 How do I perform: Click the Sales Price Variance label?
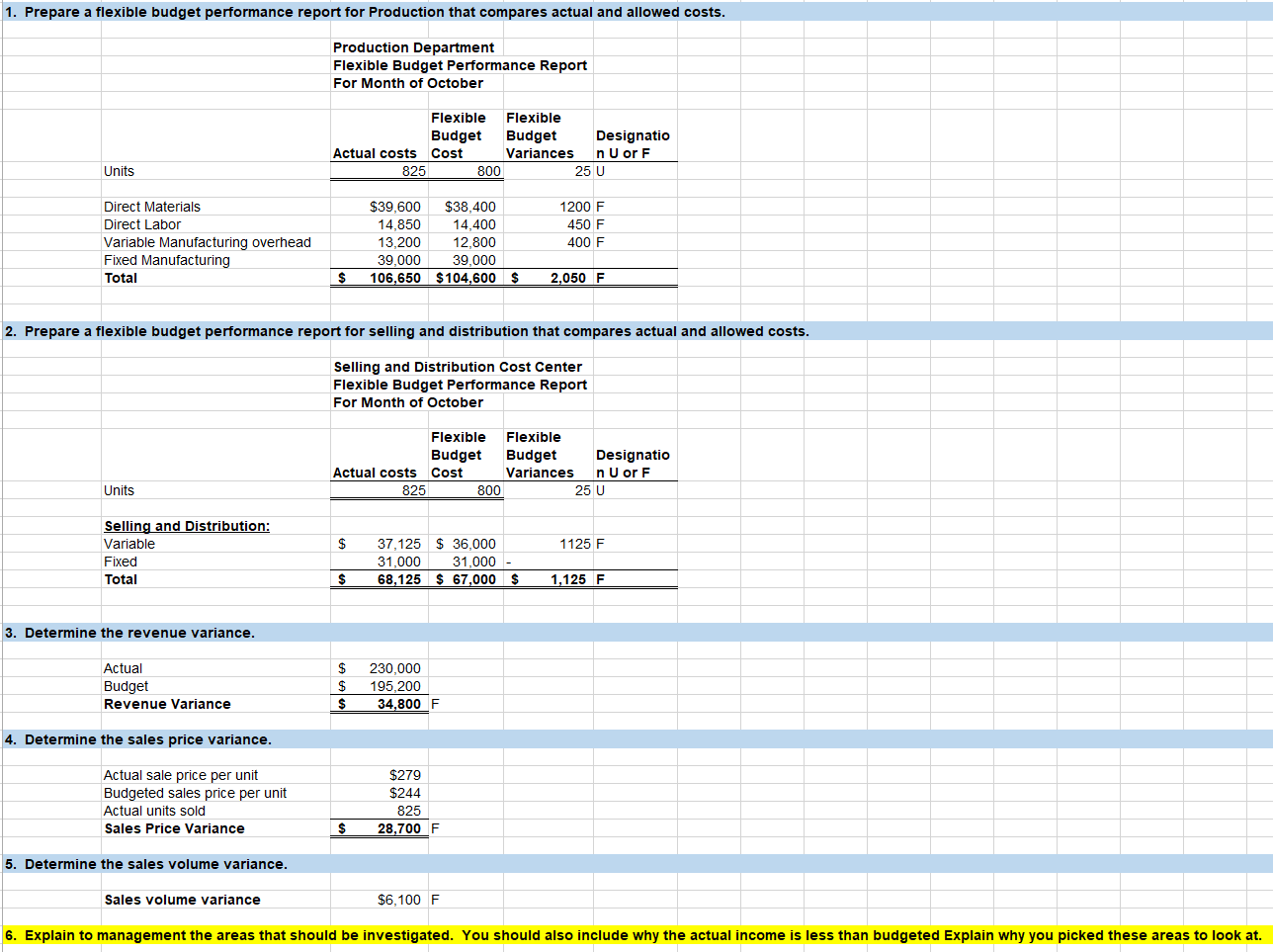point(175,828)
